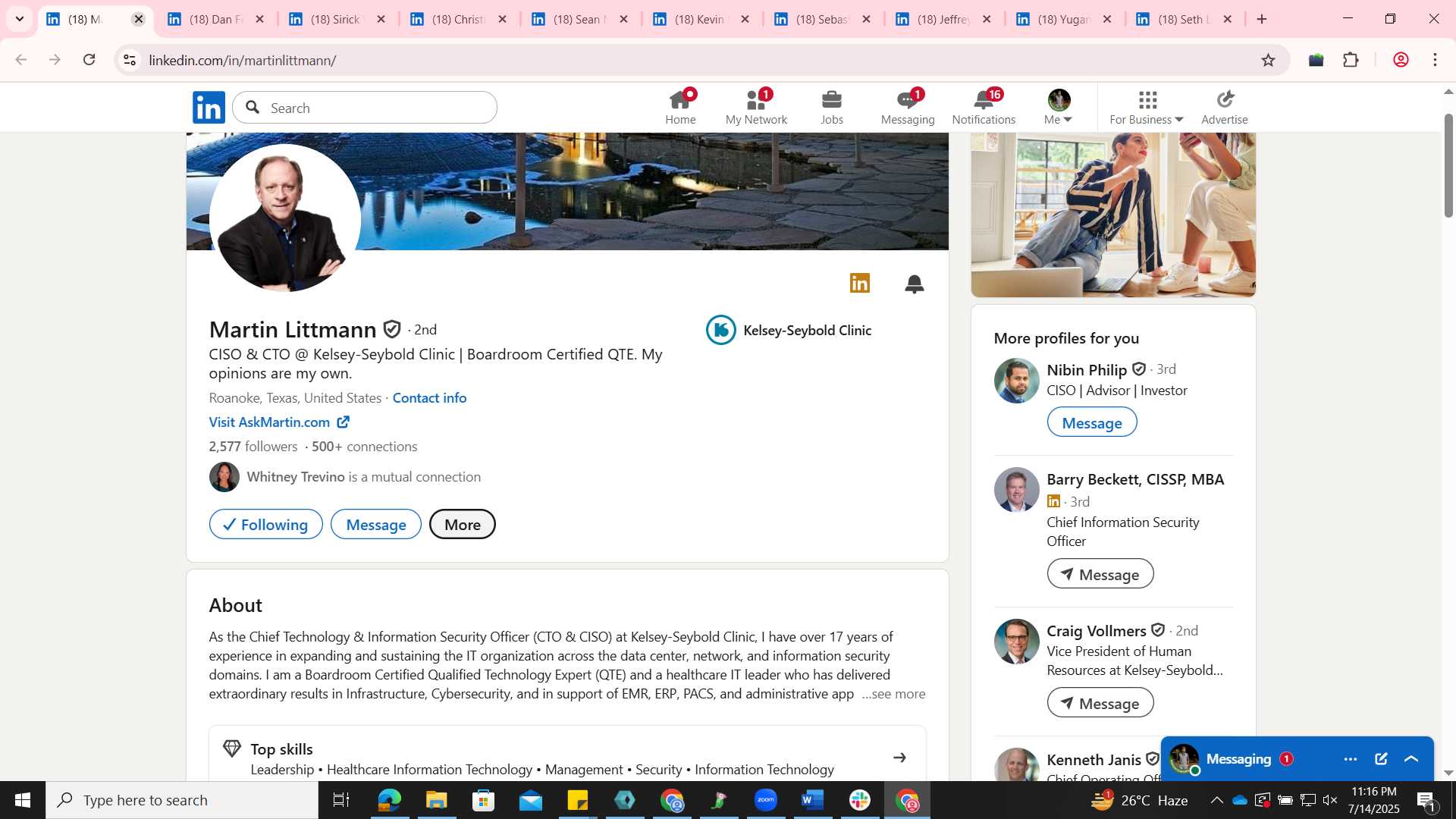Message Nibin Philip
The height and width of the screenshot is (819, 1456).
(1092, 422)
